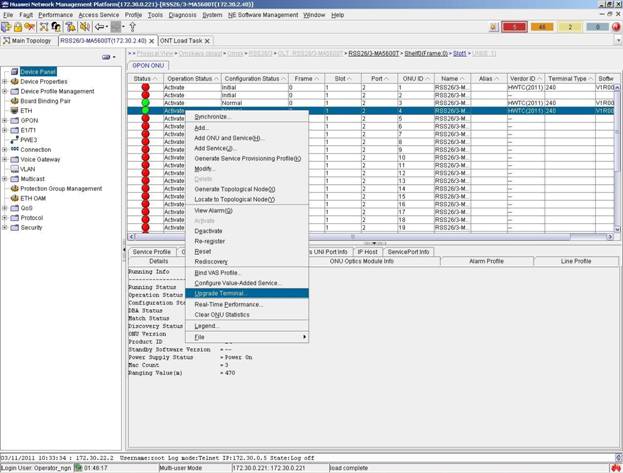Viewport: 623px width, 473px height.
Task: Open the back arrow history dropdown
Action: pos(107,27)
